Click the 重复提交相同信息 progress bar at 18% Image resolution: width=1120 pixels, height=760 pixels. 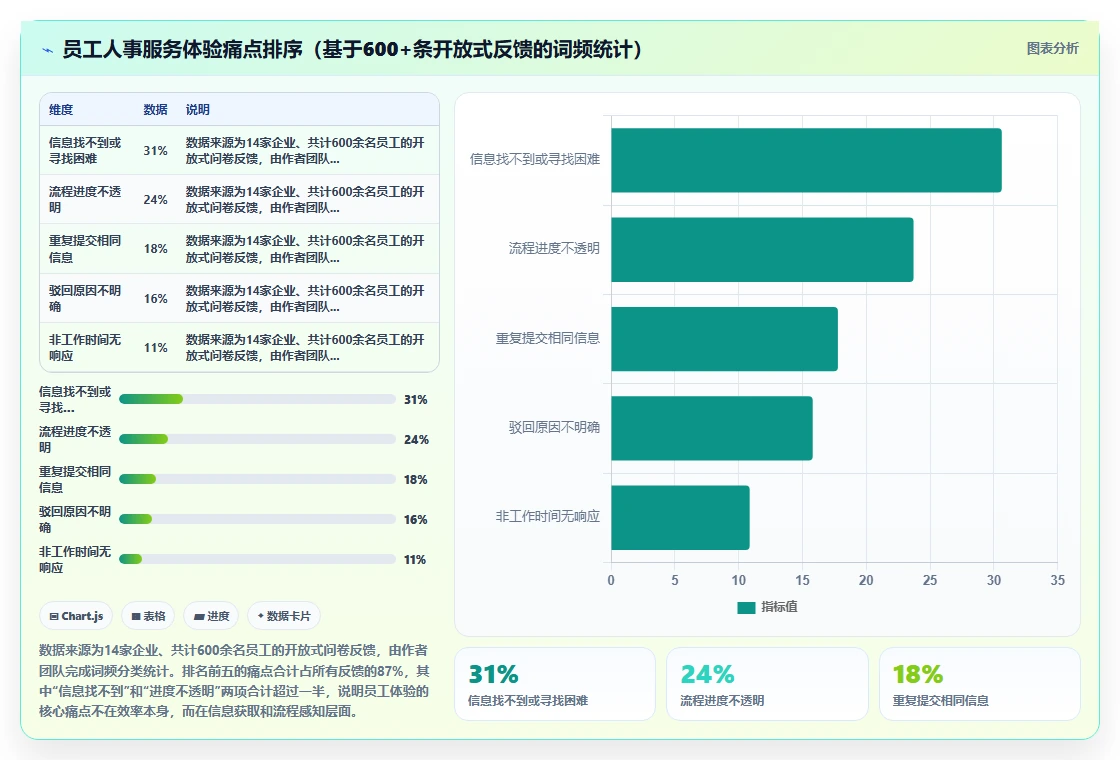pos(257,479)
